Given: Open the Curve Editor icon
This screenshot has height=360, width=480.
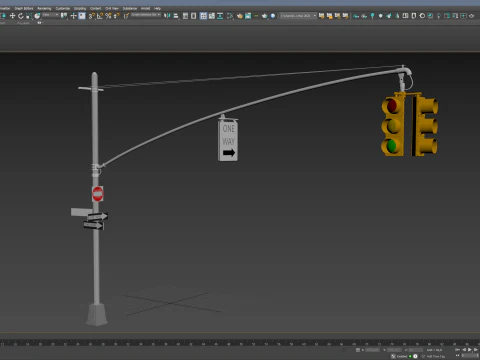Looking at the screenshot, I should (x=212, y=16).
